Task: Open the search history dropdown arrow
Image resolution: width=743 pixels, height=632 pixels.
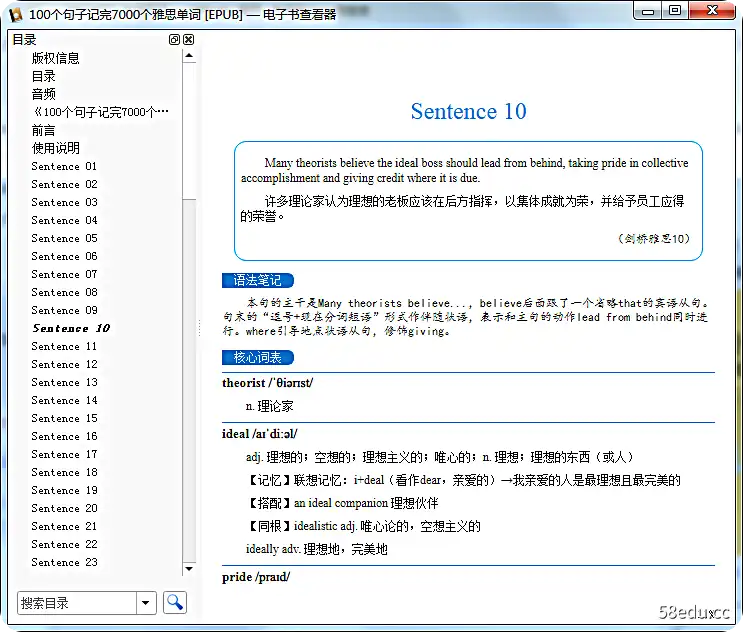Action: pyautogui.click(x=146, y=603)
